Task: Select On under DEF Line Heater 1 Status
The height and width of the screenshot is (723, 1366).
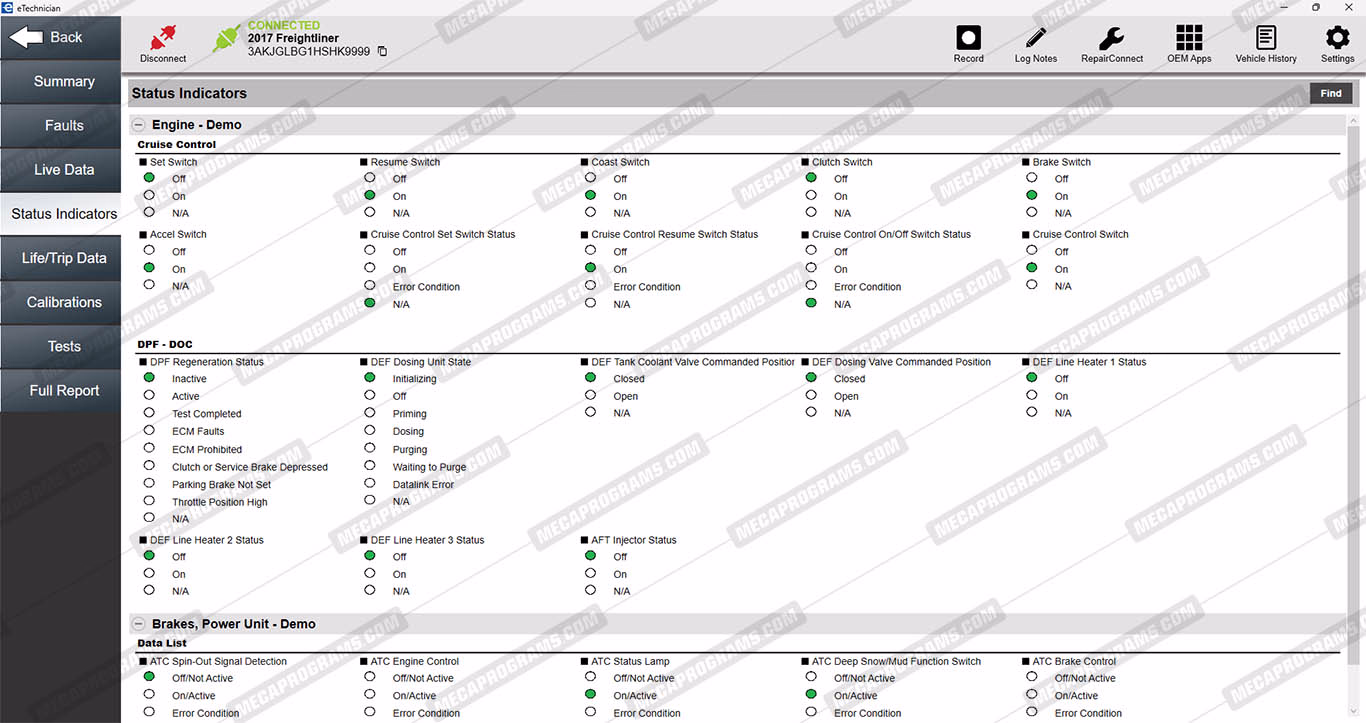Action: 1032,396
